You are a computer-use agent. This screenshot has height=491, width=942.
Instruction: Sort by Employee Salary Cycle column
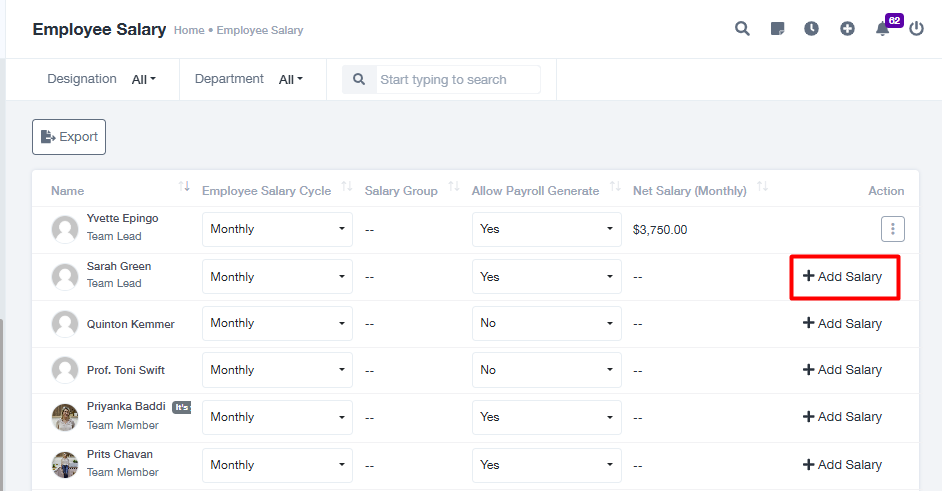347,187
